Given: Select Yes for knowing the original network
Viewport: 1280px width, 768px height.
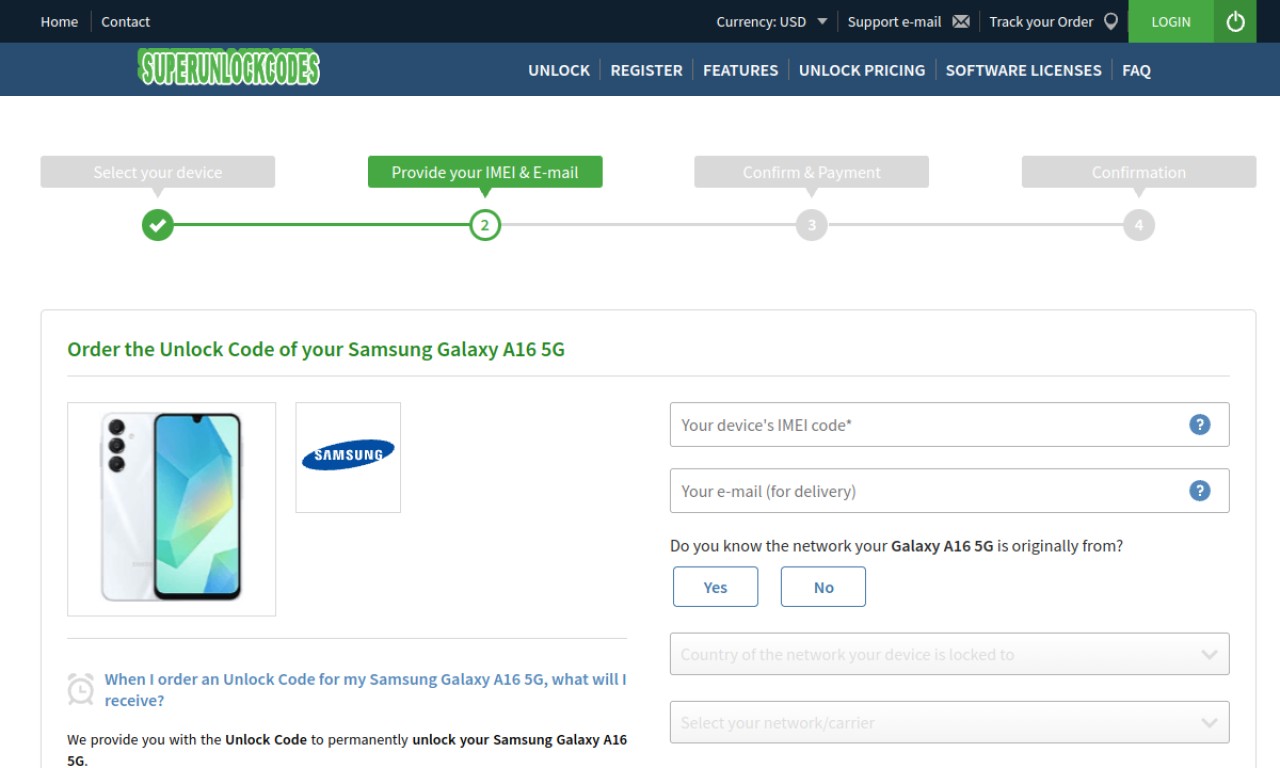Looking at the screenshot, I should pyautogui.click(x=715, y=587).
